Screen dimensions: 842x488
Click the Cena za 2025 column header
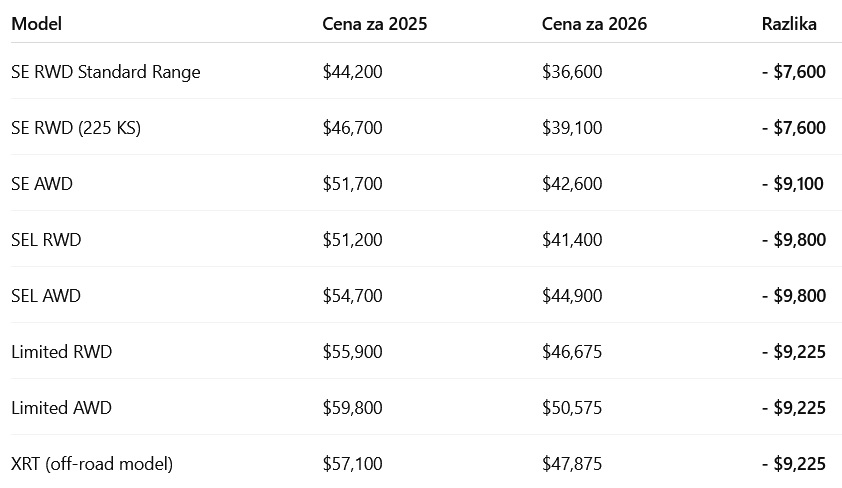pos(374,24)
